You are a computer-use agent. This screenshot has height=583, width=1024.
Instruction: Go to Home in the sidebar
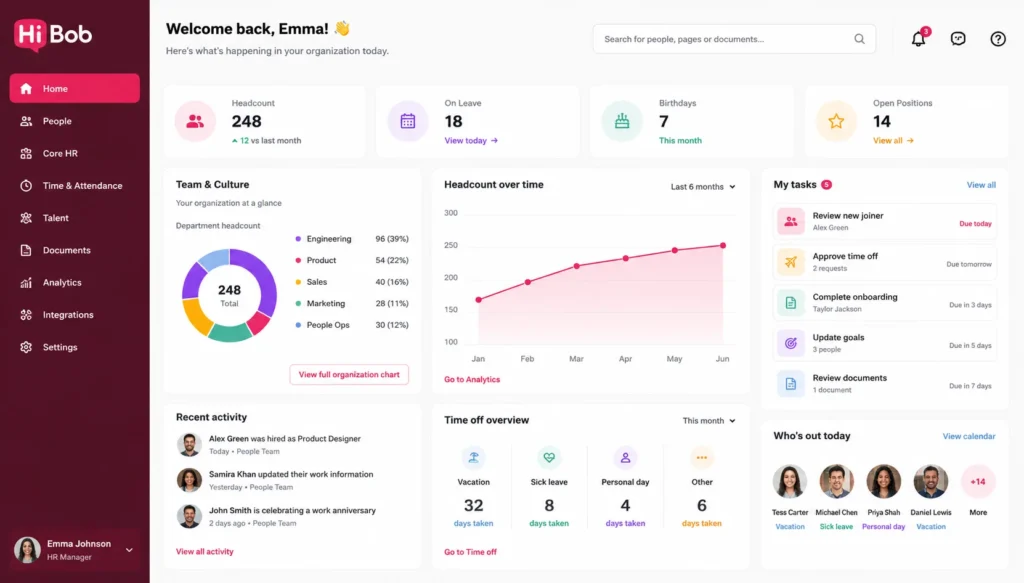74,88
